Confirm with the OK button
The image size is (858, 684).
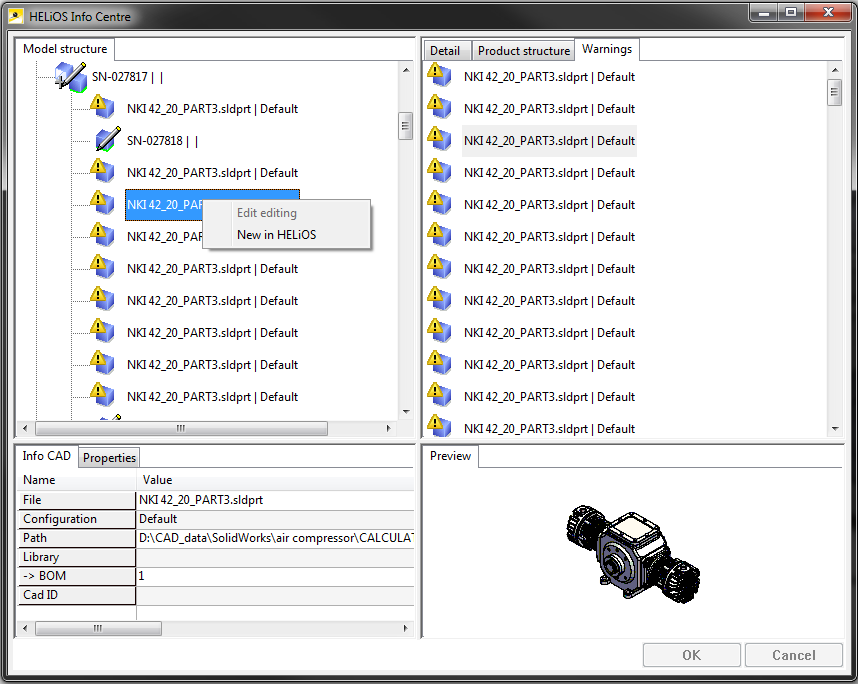(x=692, y=655)
